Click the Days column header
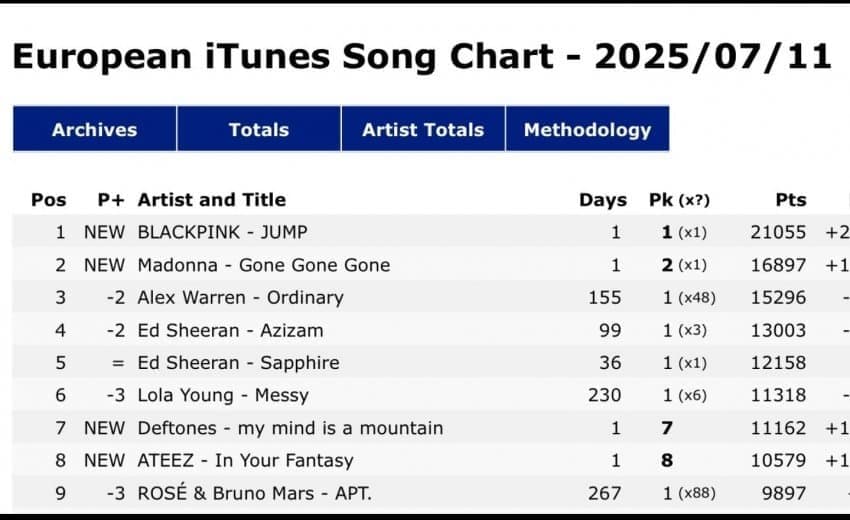The image size is (850, 520). (x=603, y=200)
